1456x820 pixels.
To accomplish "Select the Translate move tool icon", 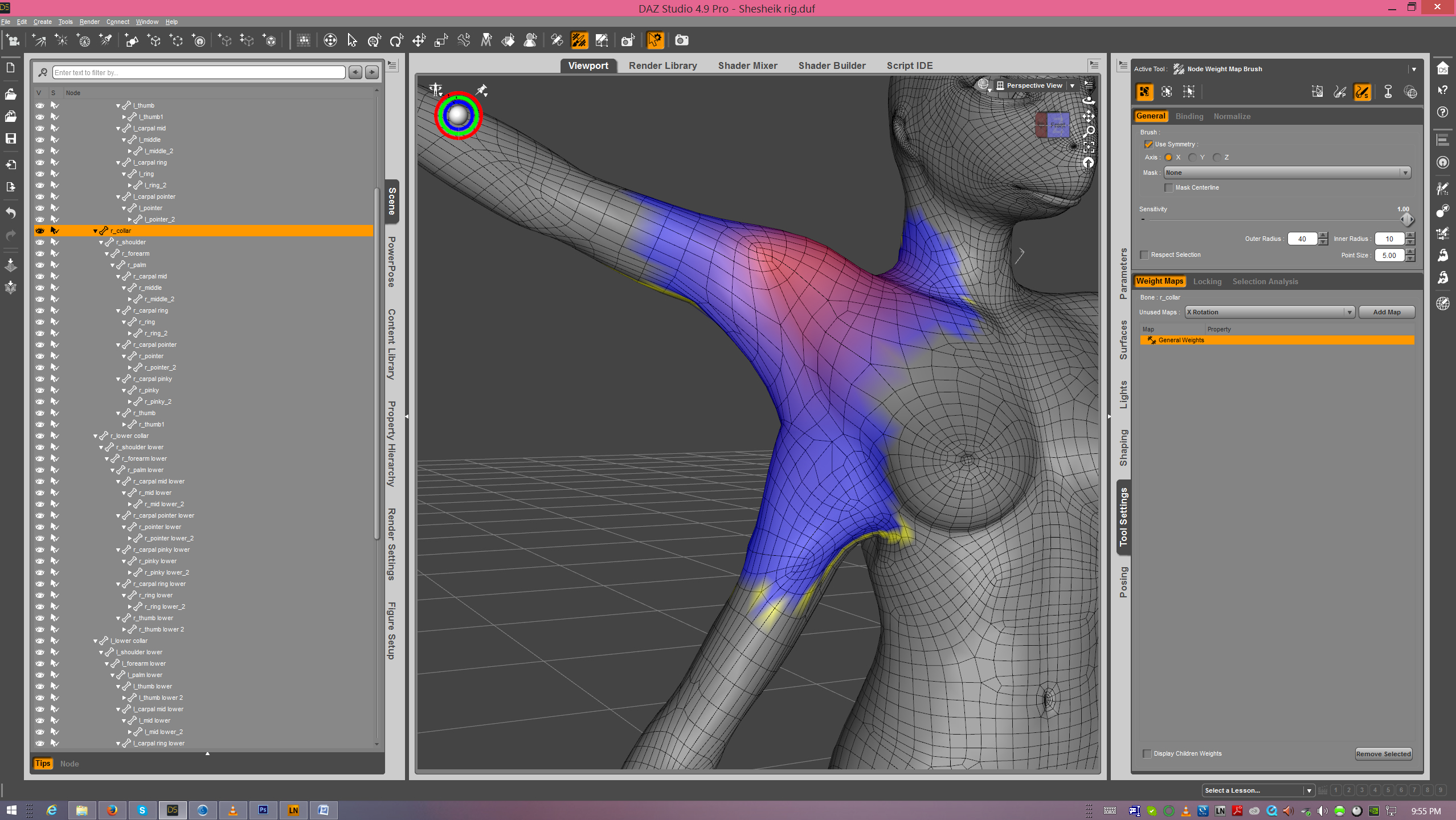I will [419, 40].
